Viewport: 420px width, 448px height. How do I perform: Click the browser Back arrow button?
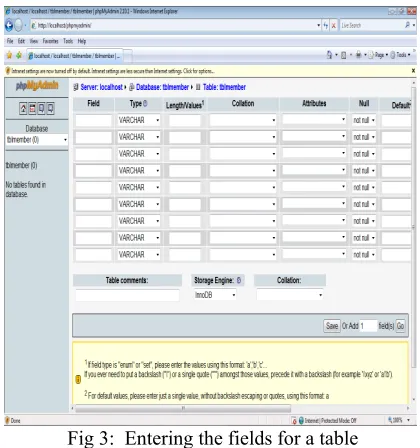[9, 25]
